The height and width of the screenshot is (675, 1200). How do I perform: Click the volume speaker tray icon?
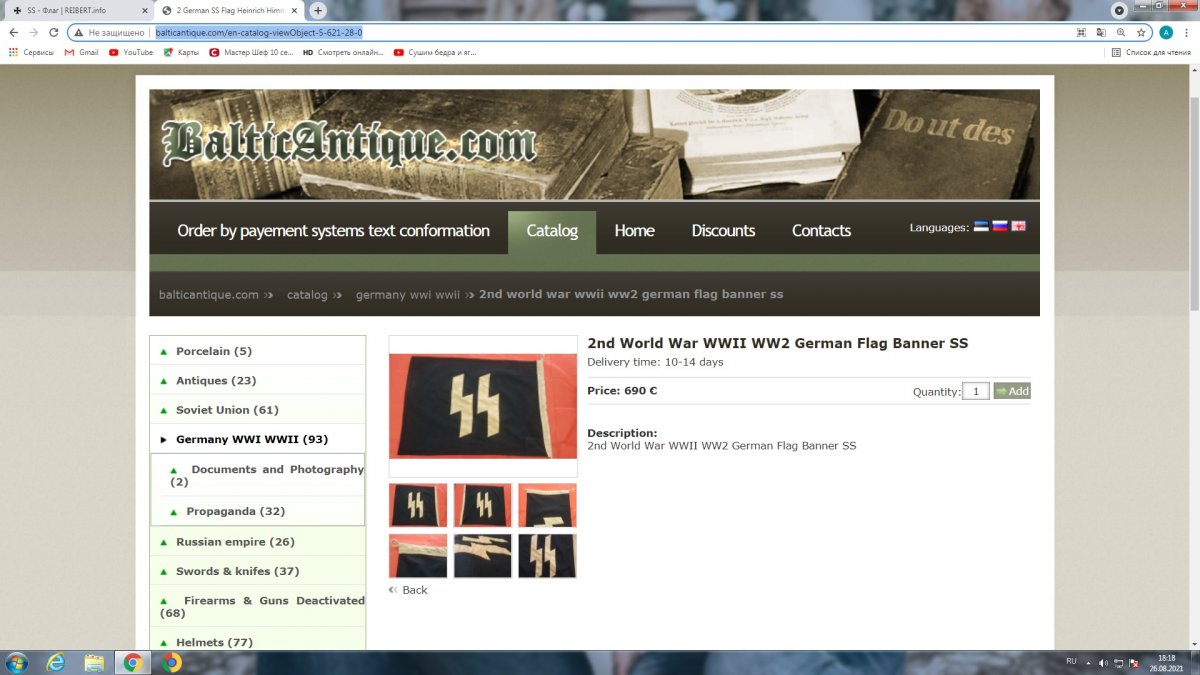[1104, 662]
